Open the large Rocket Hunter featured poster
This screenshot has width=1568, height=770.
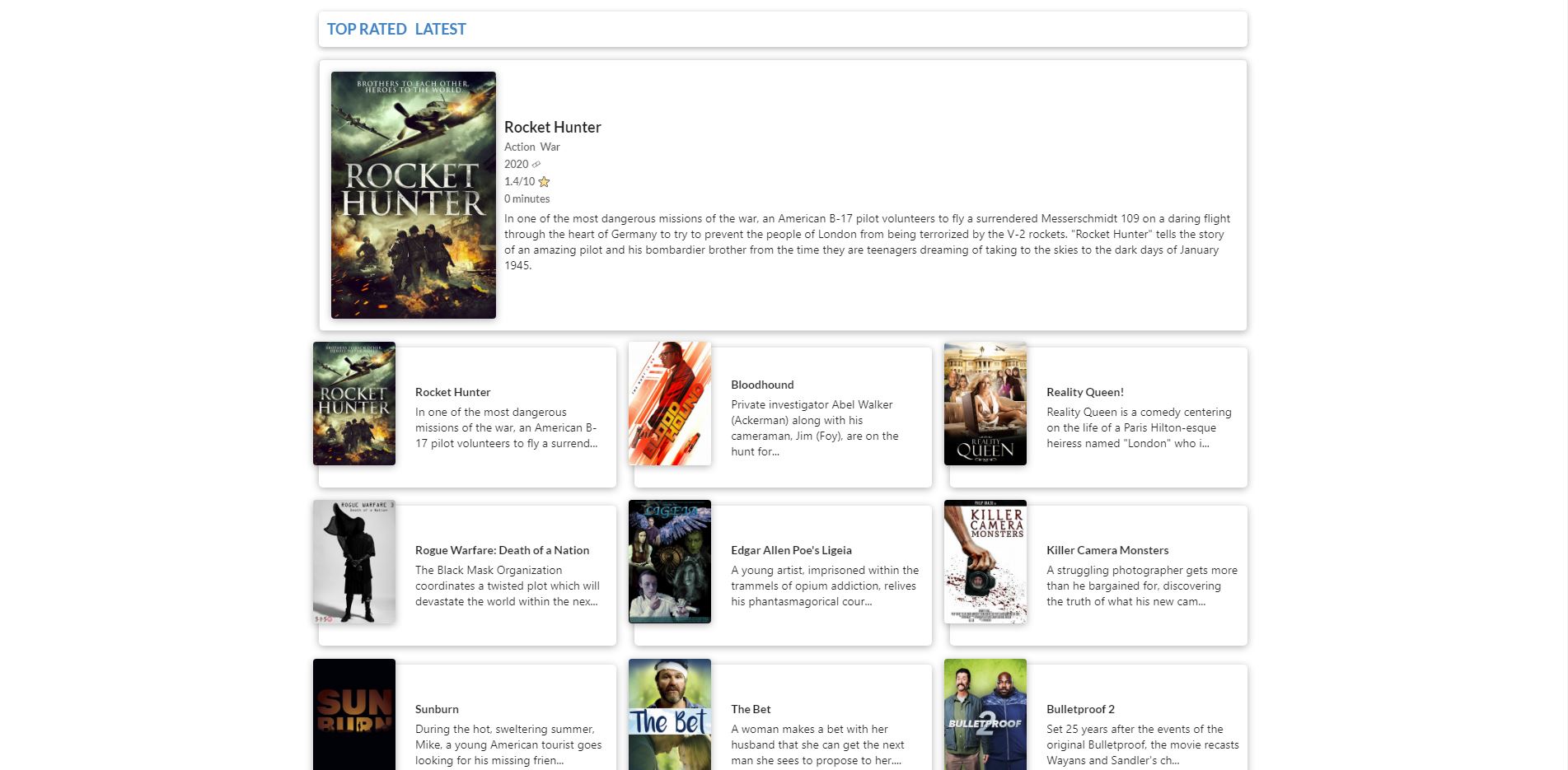click(x=414, y=195)
